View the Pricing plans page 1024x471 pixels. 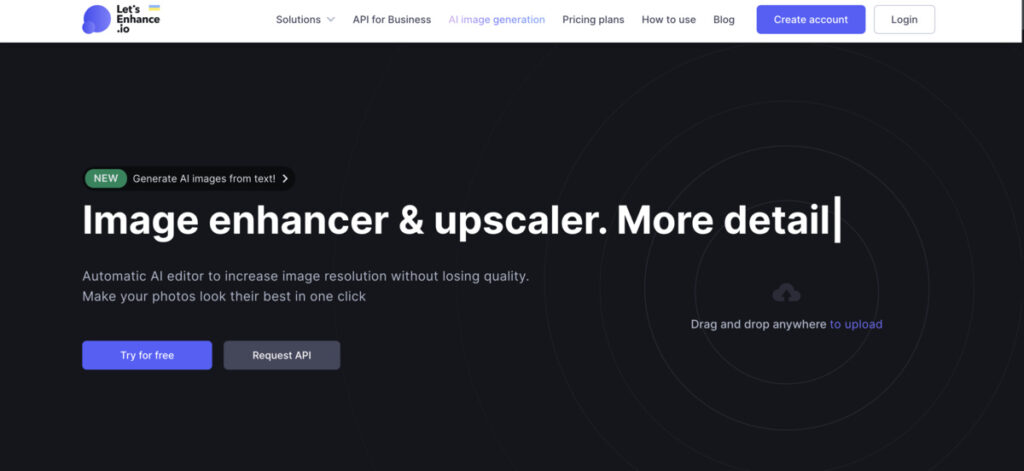[594, 20]
